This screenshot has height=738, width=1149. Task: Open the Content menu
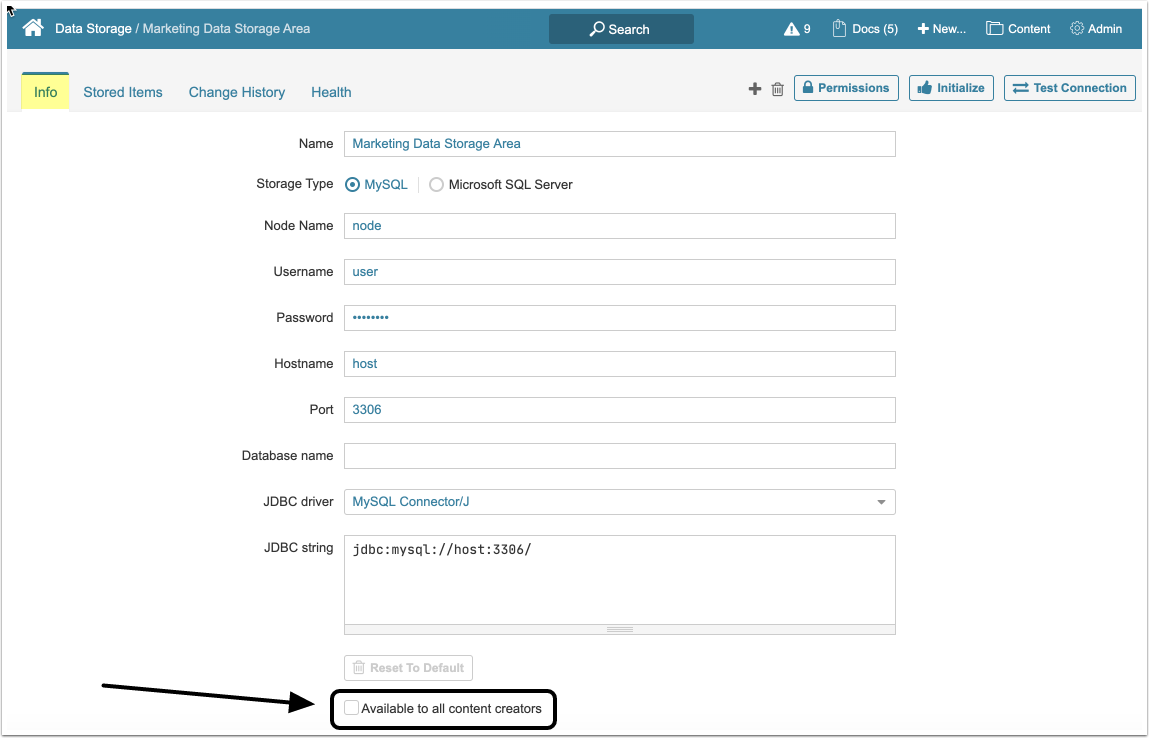click(x=1018, y=29)
